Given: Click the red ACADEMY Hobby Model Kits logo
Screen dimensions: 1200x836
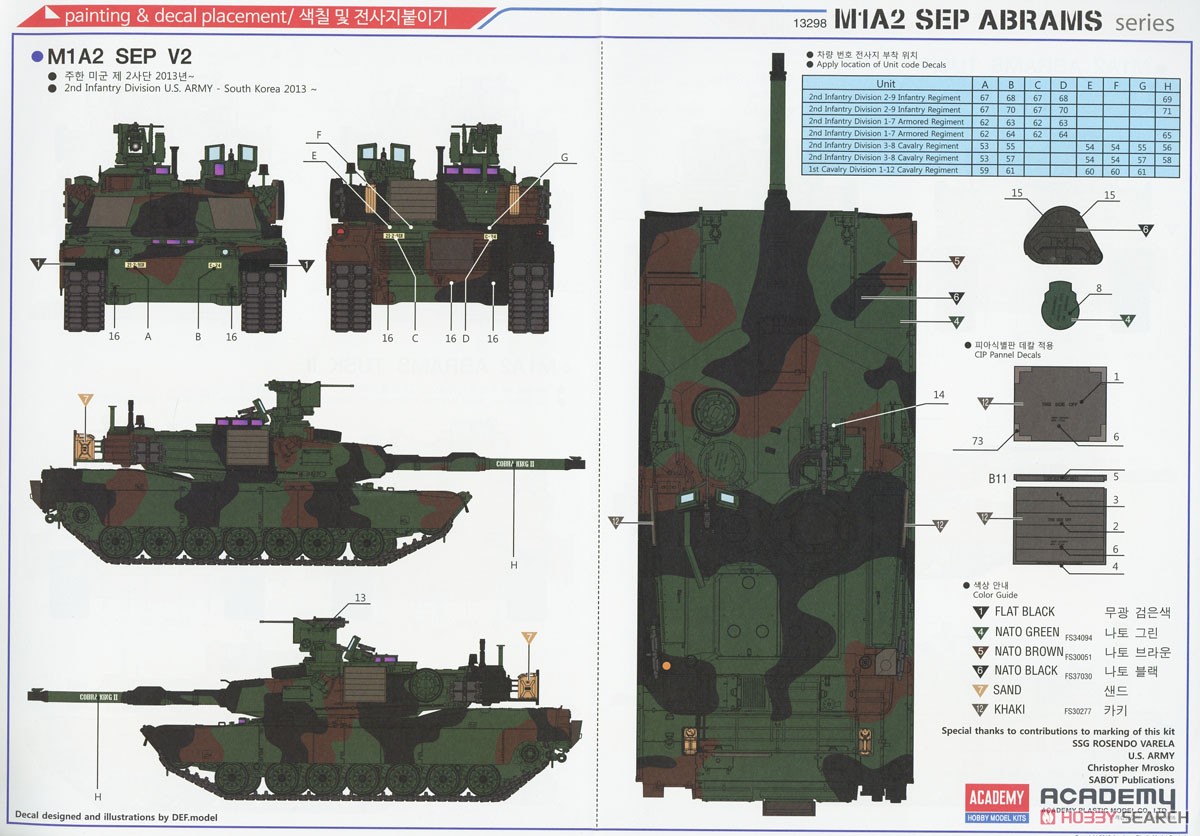Looking at the screenshot, I should [x=997, y=802].
